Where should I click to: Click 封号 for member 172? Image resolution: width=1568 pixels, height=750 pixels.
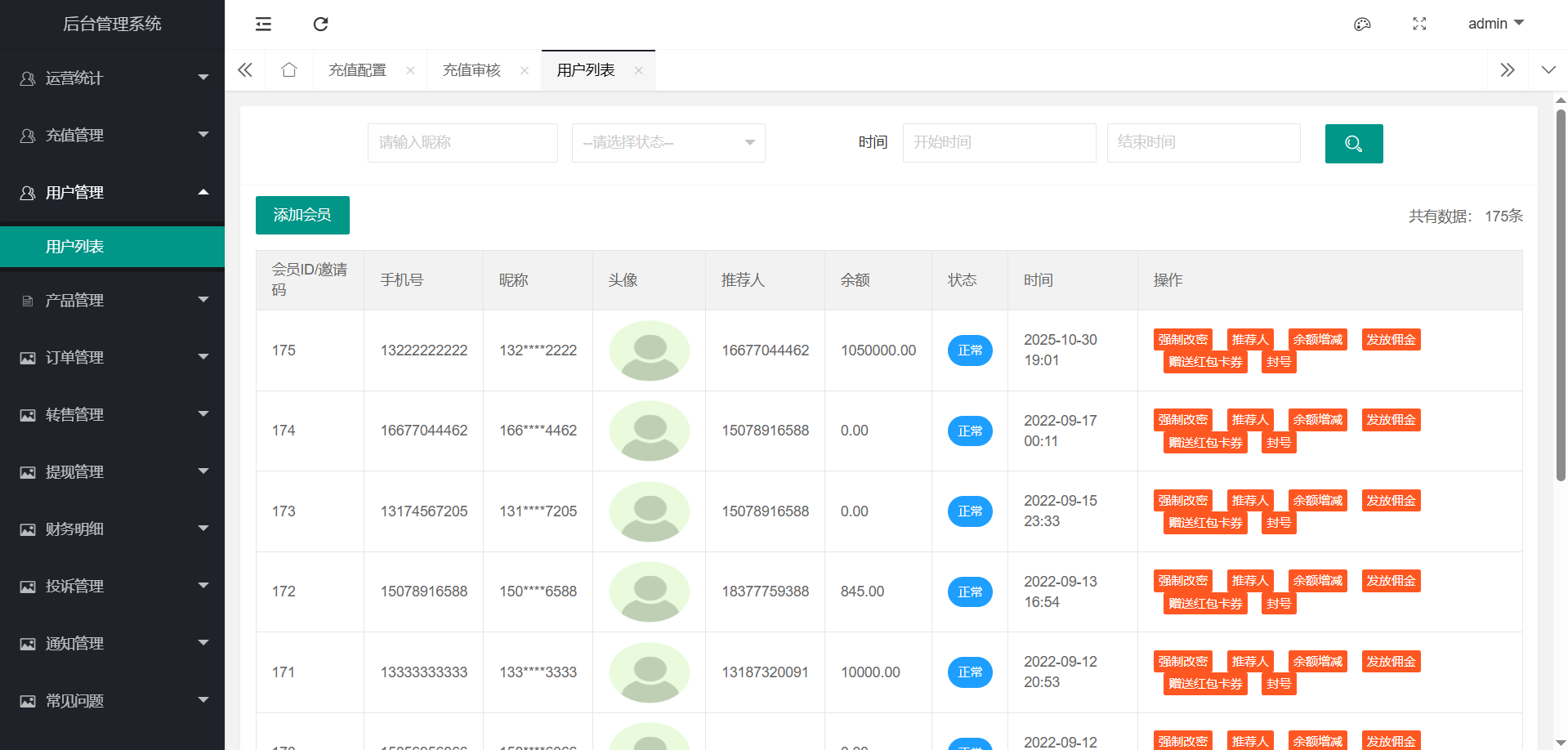click(1278, 604)
